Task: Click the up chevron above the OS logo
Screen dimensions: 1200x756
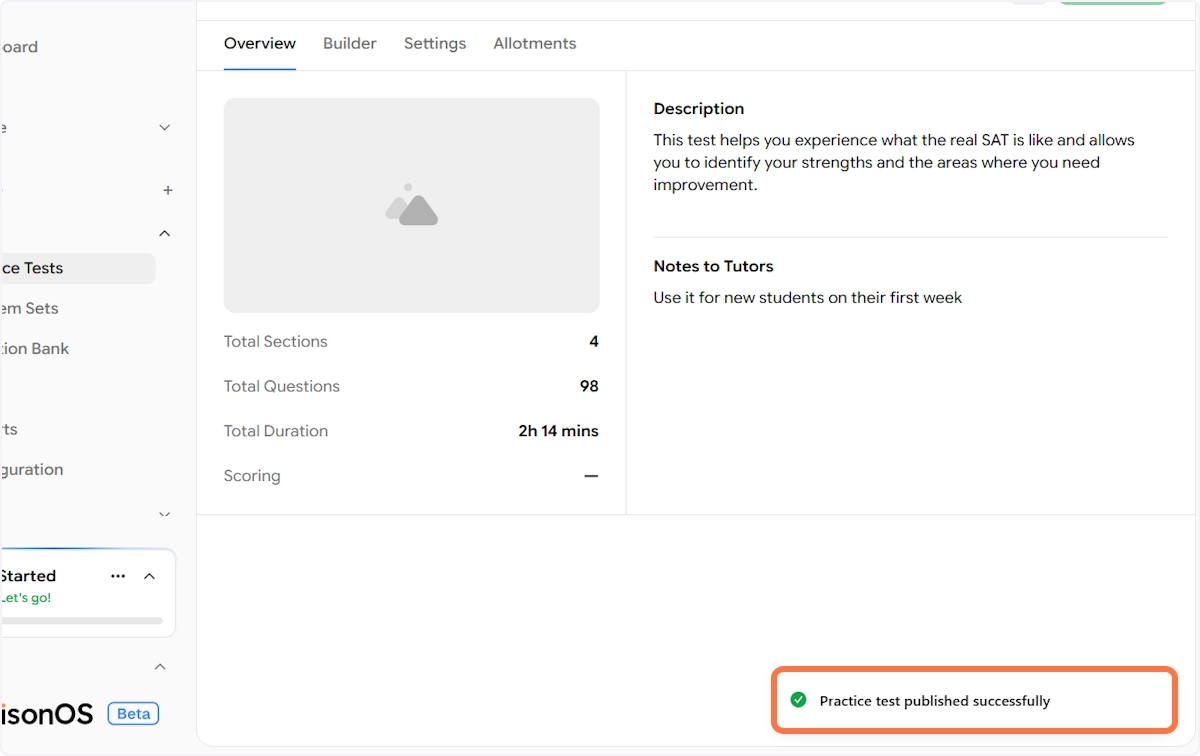Action: point(160,666)
